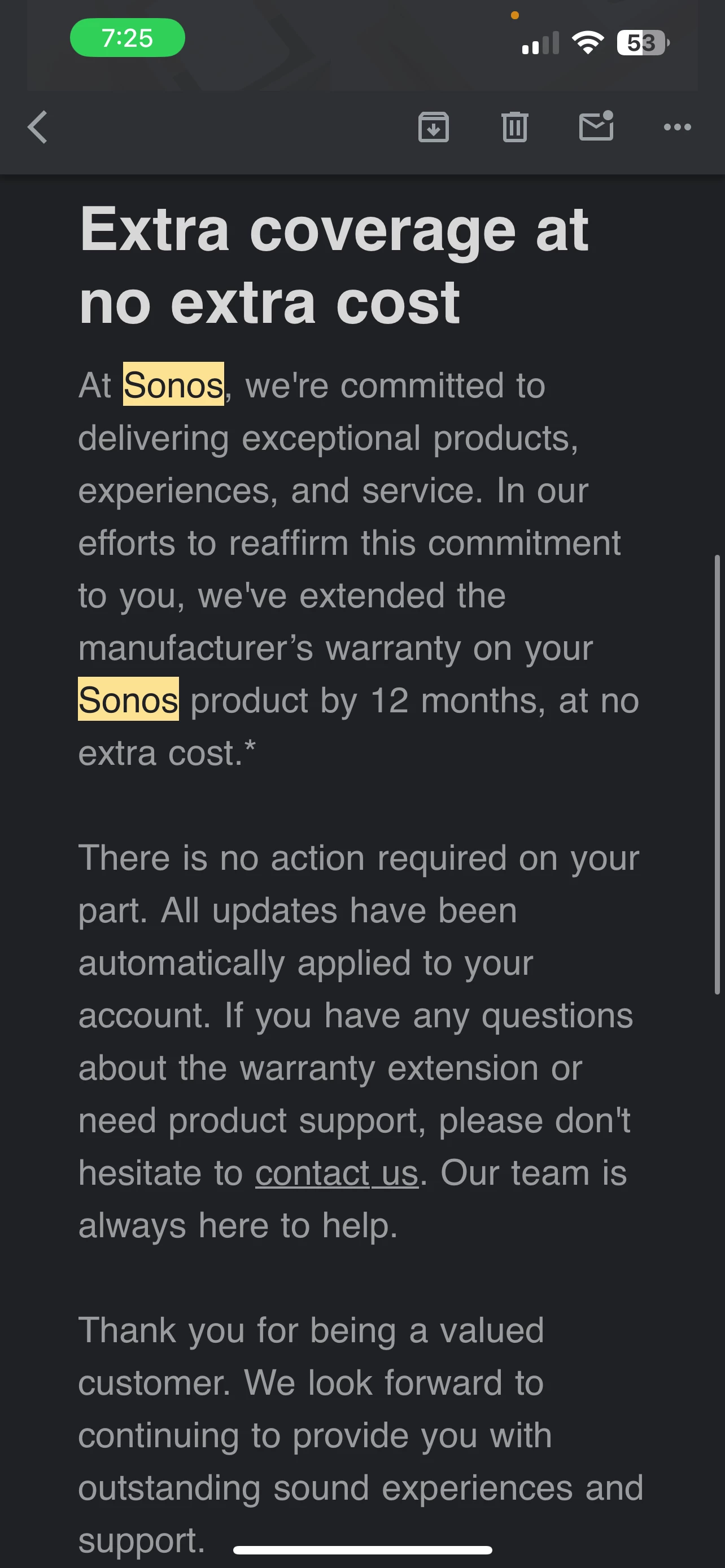Tap the "Thank you for being a valued customer" paragraph
Screen dimensions: 725x1568
coord(360,1434)
